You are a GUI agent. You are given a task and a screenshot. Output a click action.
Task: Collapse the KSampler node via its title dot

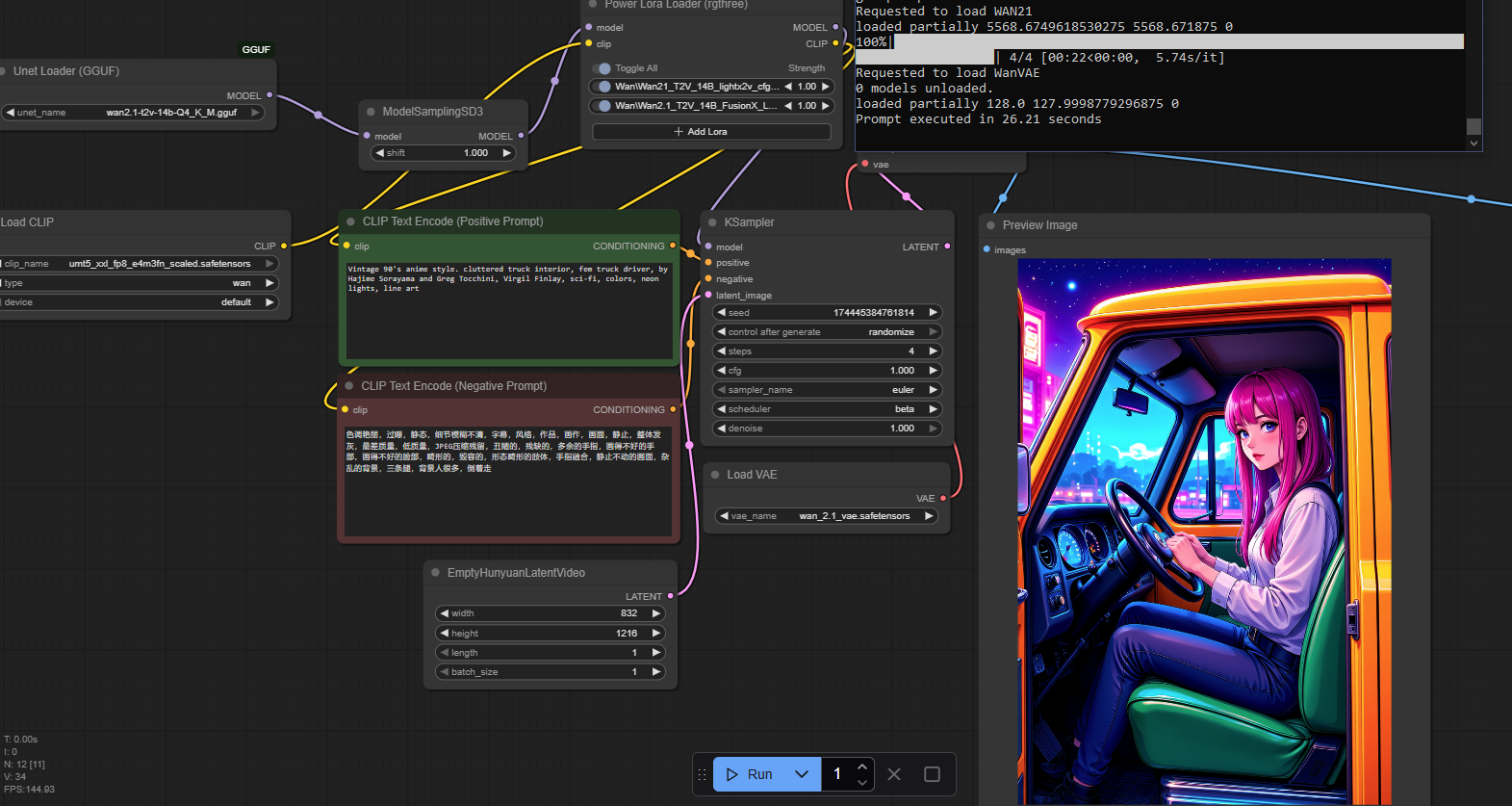713,222
